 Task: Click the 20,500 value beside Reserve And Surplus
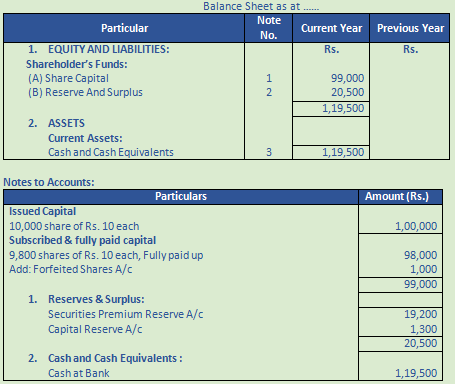347,92
